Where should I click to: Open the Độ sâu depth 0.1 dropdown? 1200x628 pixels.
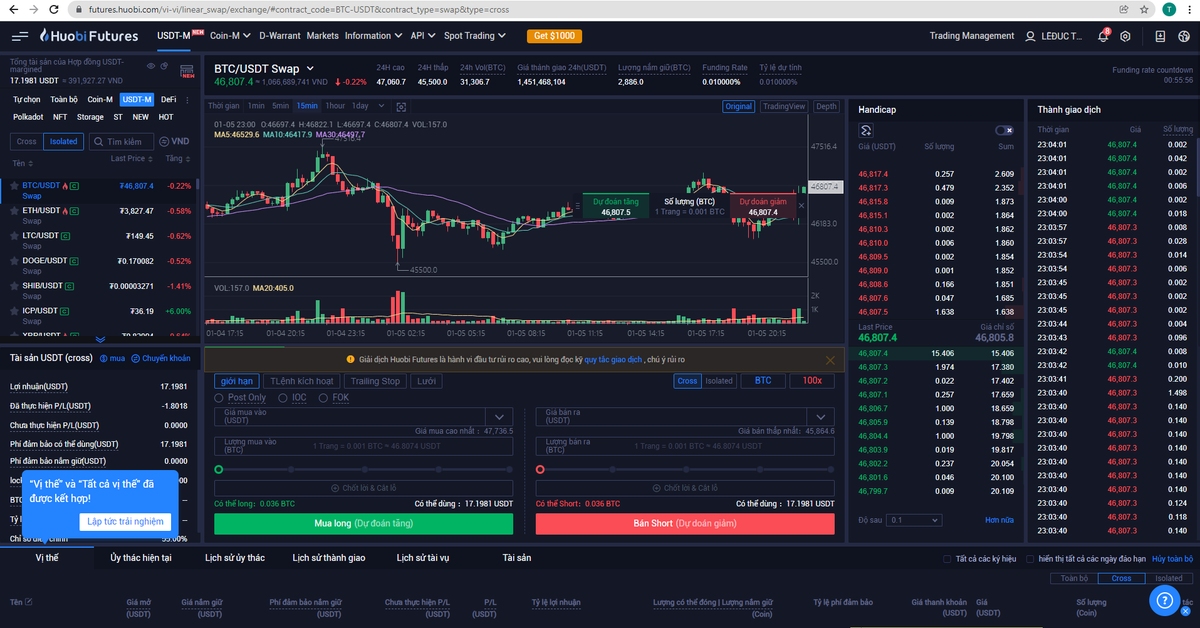pyautogui.click(x=914, y=520)
